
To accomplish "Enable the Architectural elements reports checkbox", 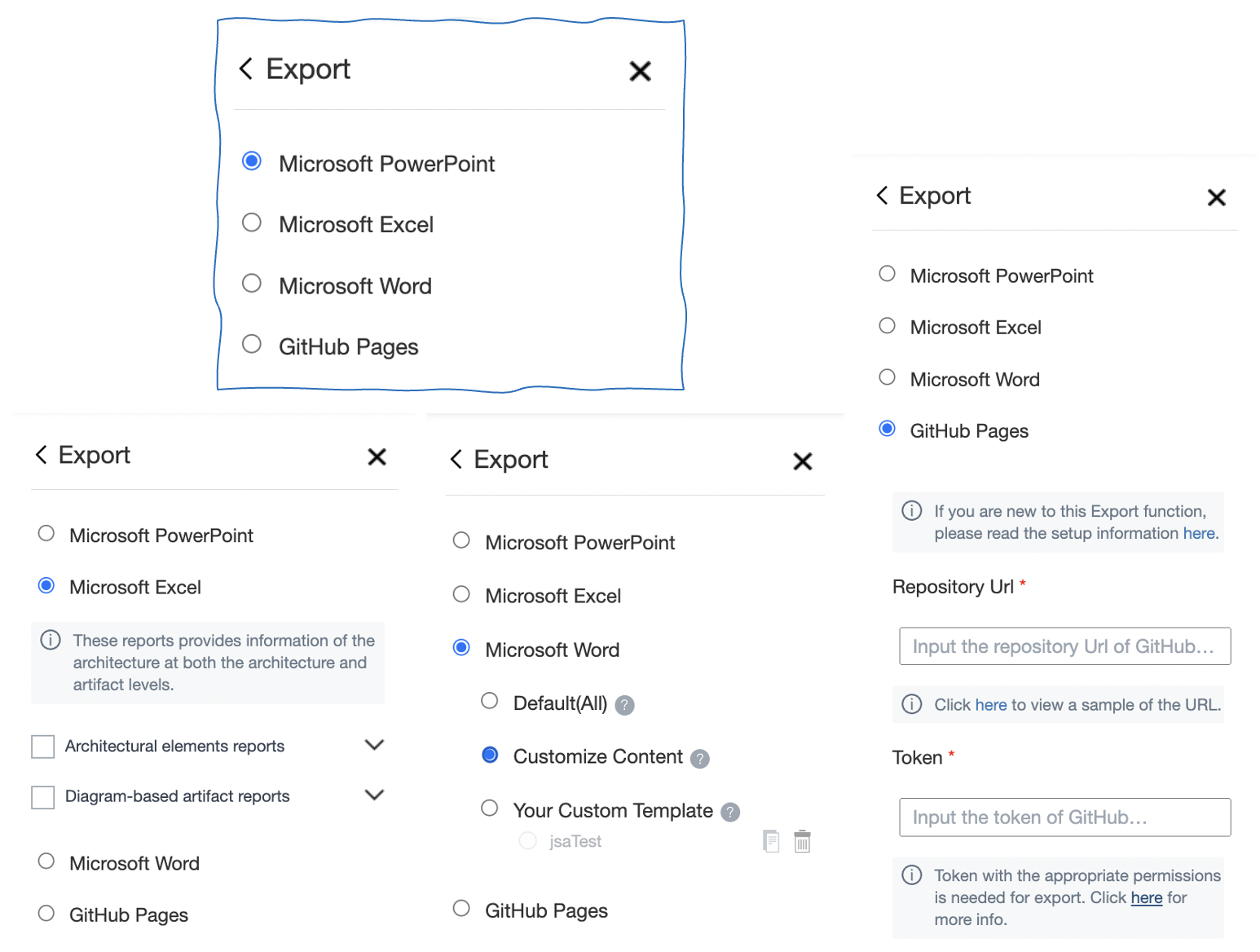I will coord(42,747).
